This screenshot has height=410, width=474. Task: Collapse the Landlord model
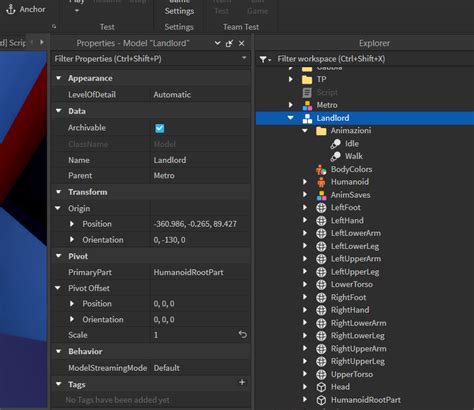291,118
